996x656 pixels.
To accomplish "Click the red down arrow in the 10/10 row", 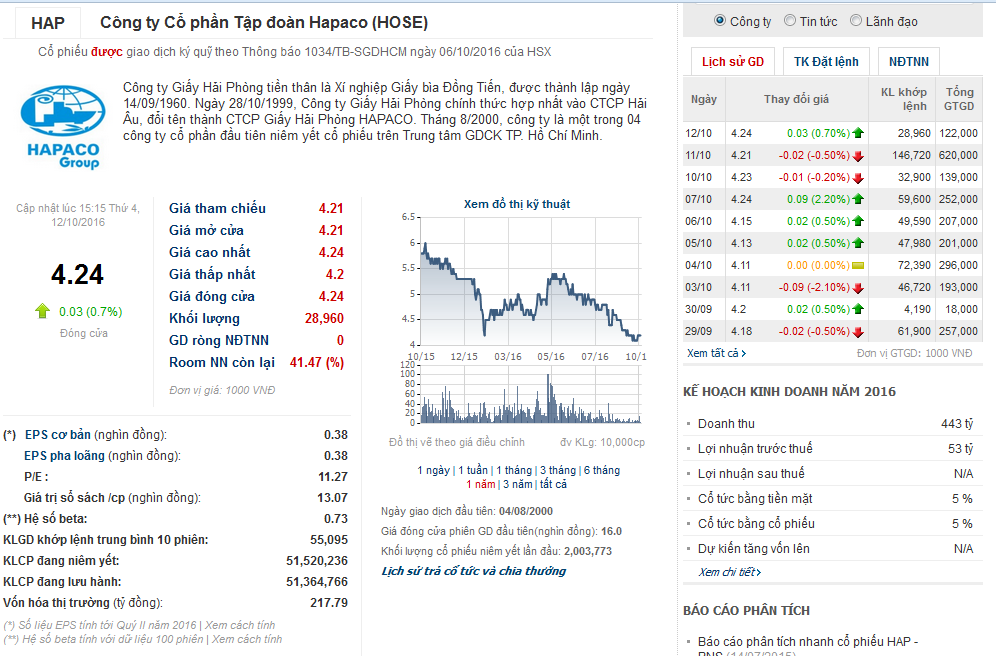I will (858, 178).
